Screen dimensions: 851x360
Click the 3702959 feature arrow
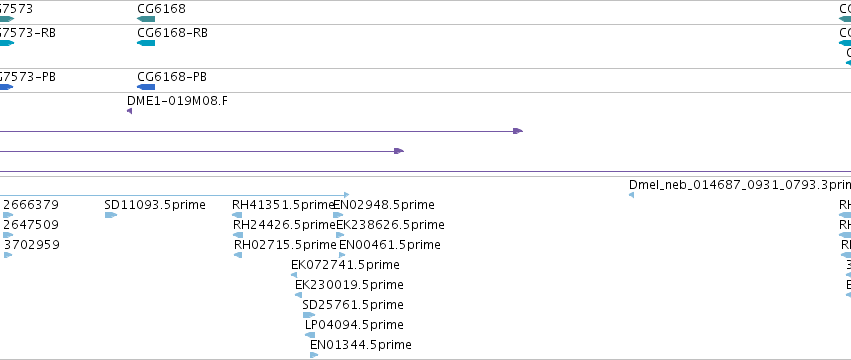[8, 255]
